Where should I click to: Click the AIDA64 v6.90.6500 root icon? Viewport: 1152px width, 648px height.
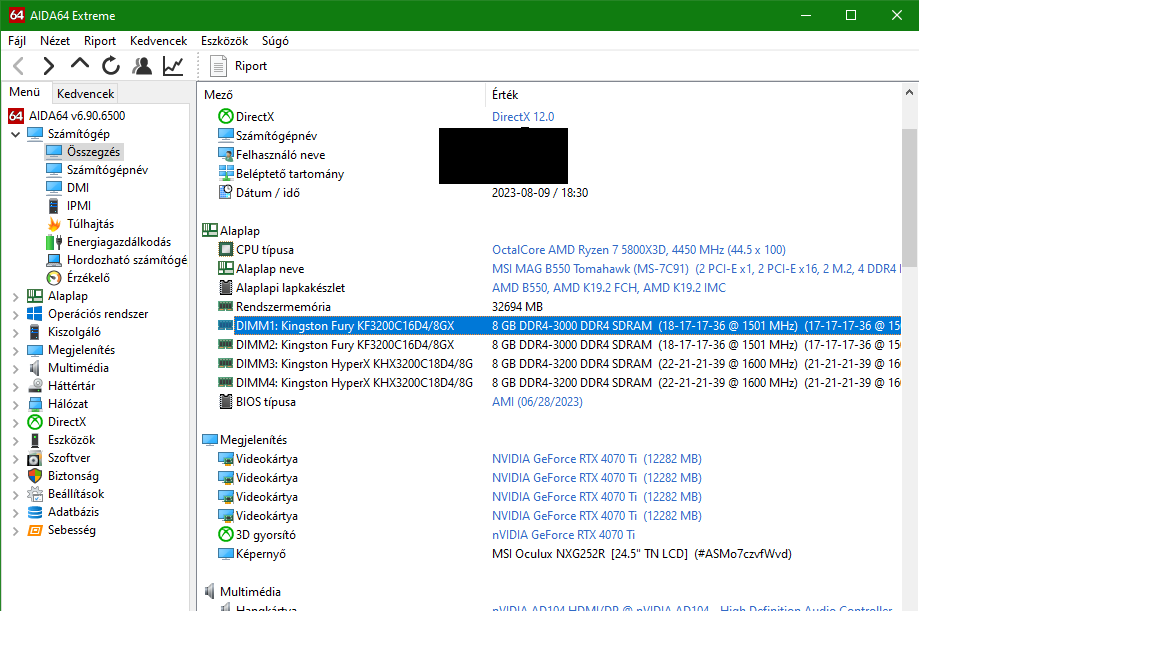[16, 116]
